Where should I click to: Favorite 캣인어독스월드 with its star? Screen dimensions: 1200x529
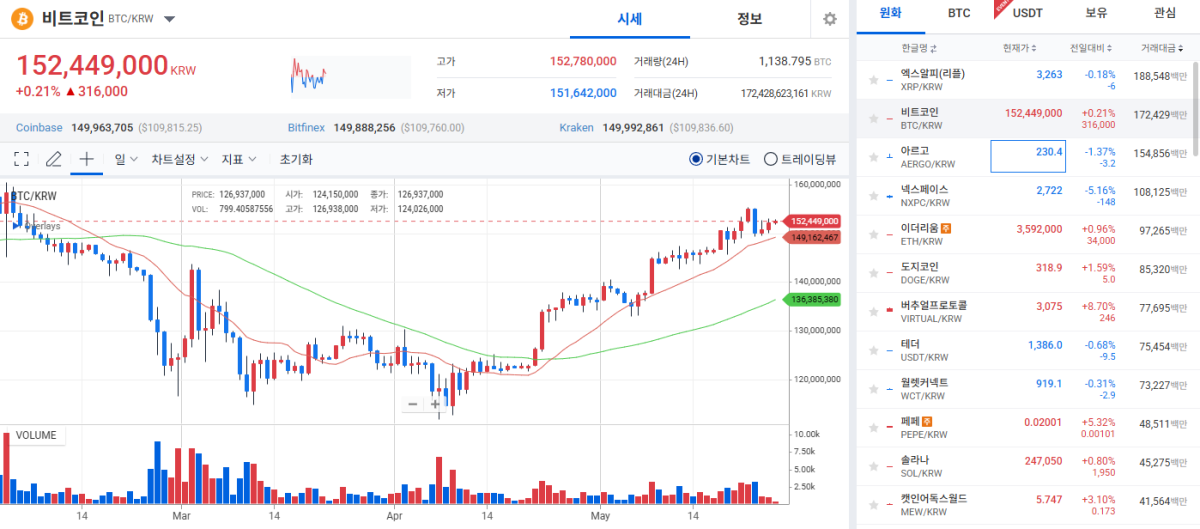pos(873,504)
